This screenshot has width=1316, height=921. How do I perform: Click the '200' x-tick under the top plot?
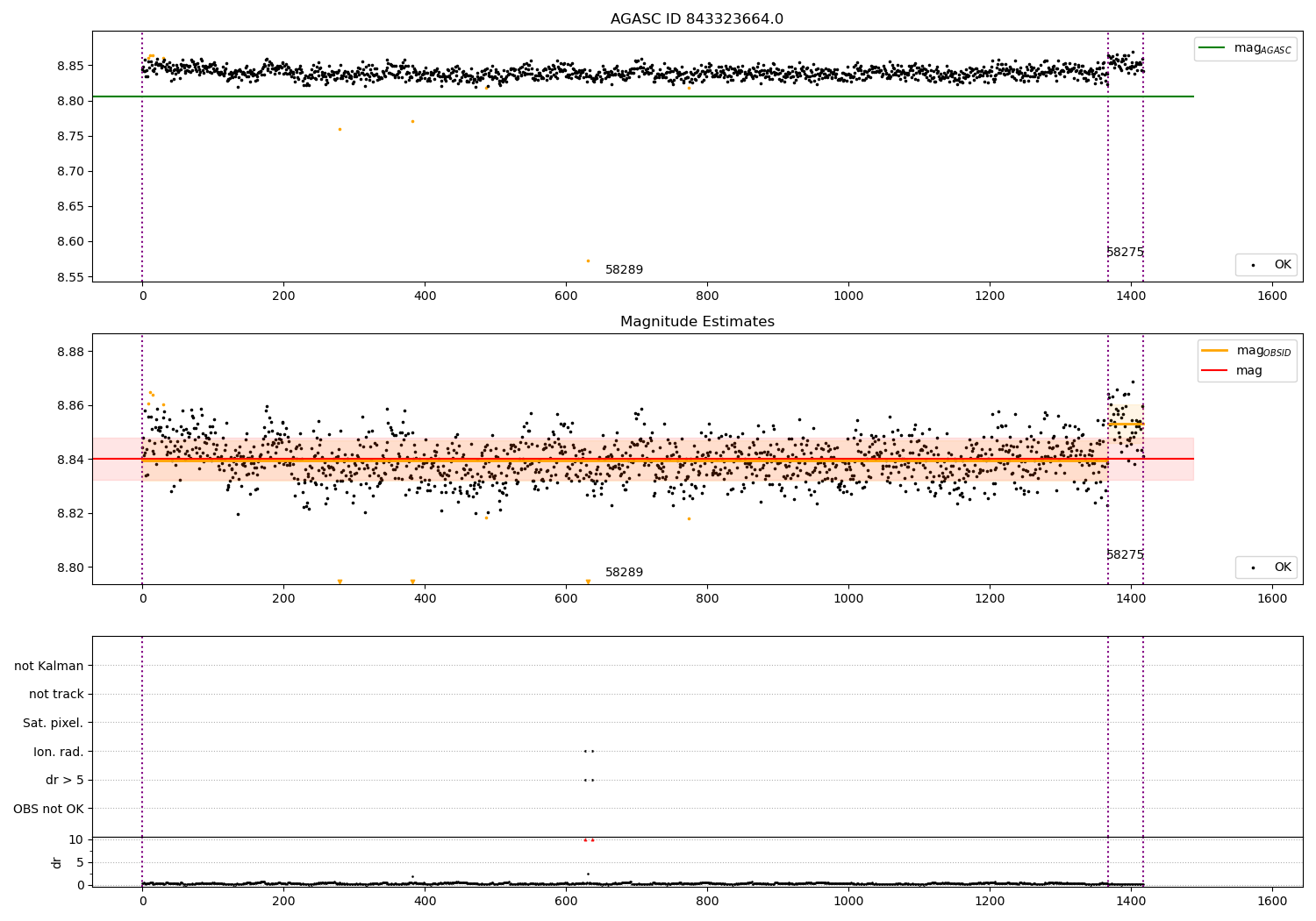283,296
